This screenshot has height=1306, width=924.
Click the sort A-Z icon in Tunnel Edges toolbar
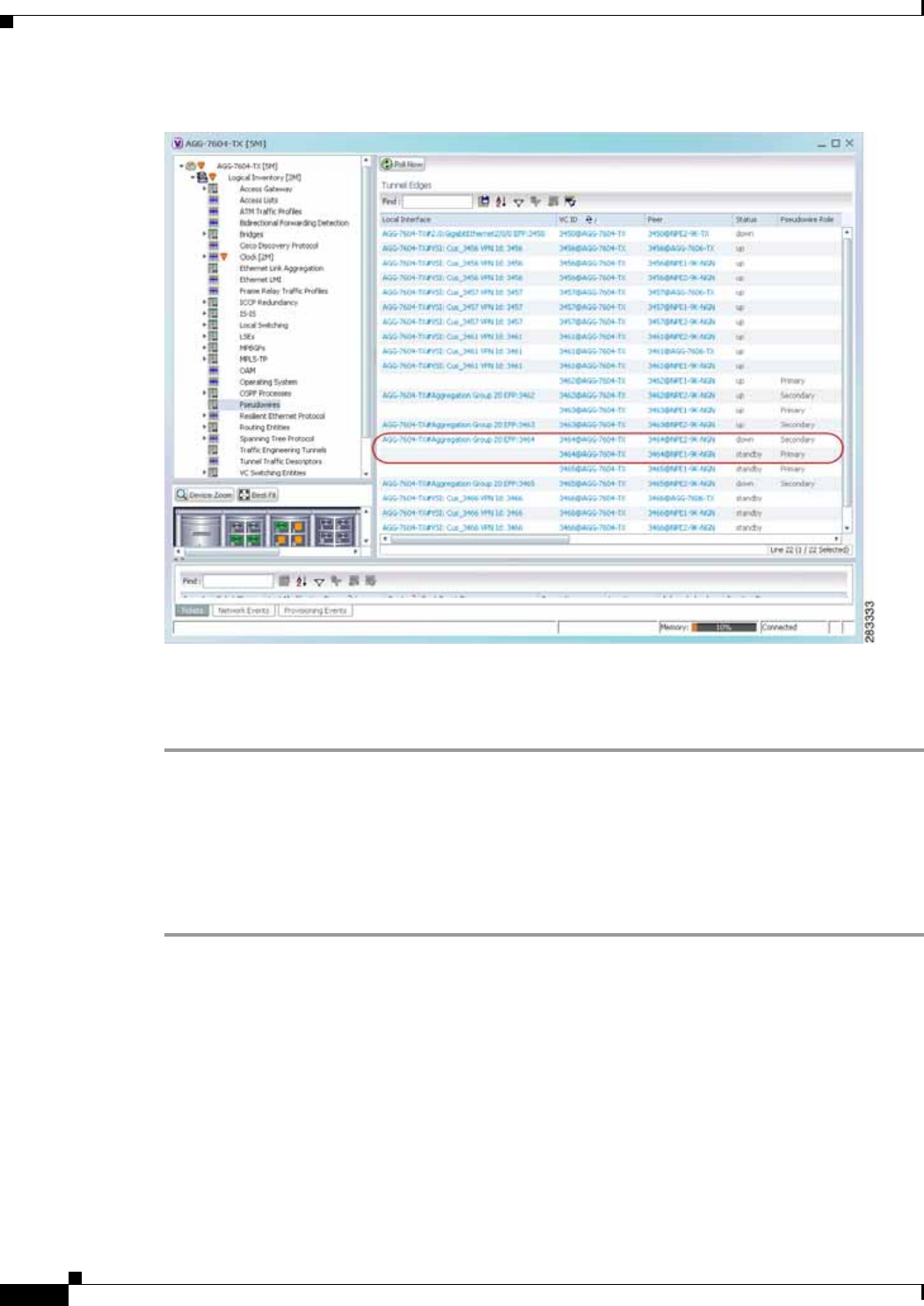(500, 201)
